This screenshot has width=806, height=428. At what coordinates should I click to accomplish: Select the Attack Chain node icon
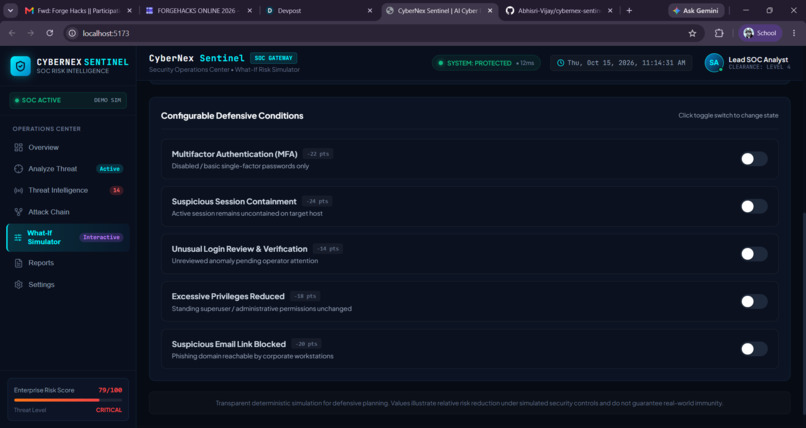[19, 212]
